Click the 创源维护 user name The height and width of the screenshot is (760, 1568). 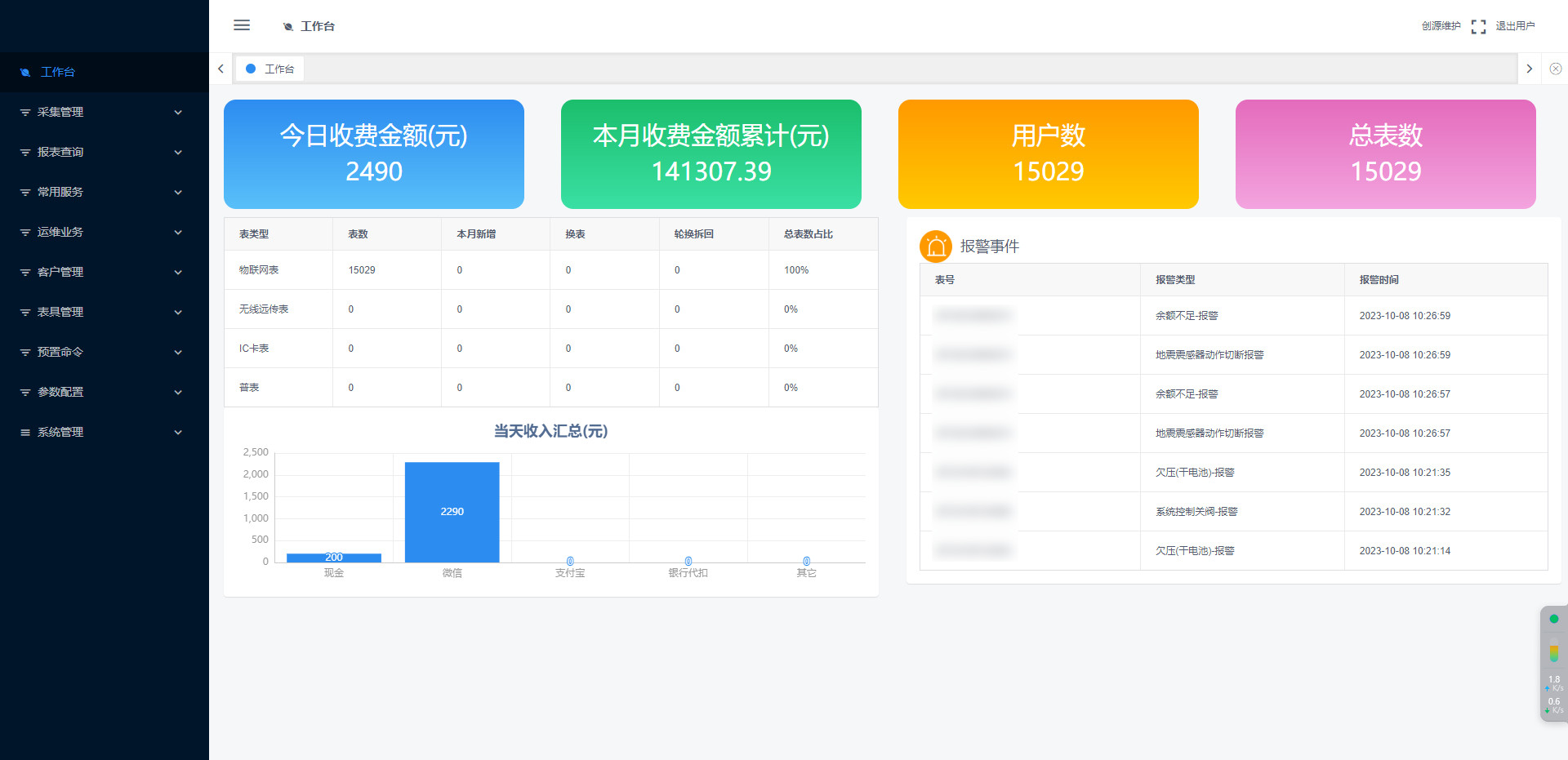coord(1441,26)
